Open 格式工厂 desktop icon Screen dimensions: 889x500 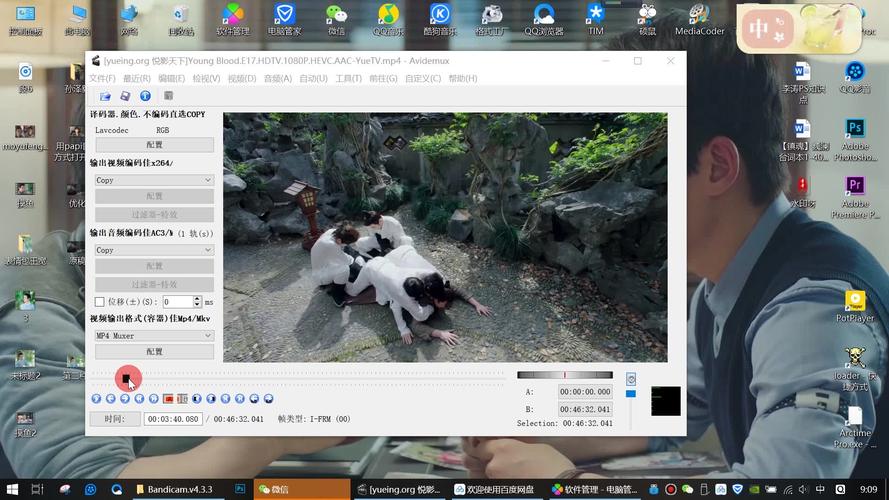point(492,20)
